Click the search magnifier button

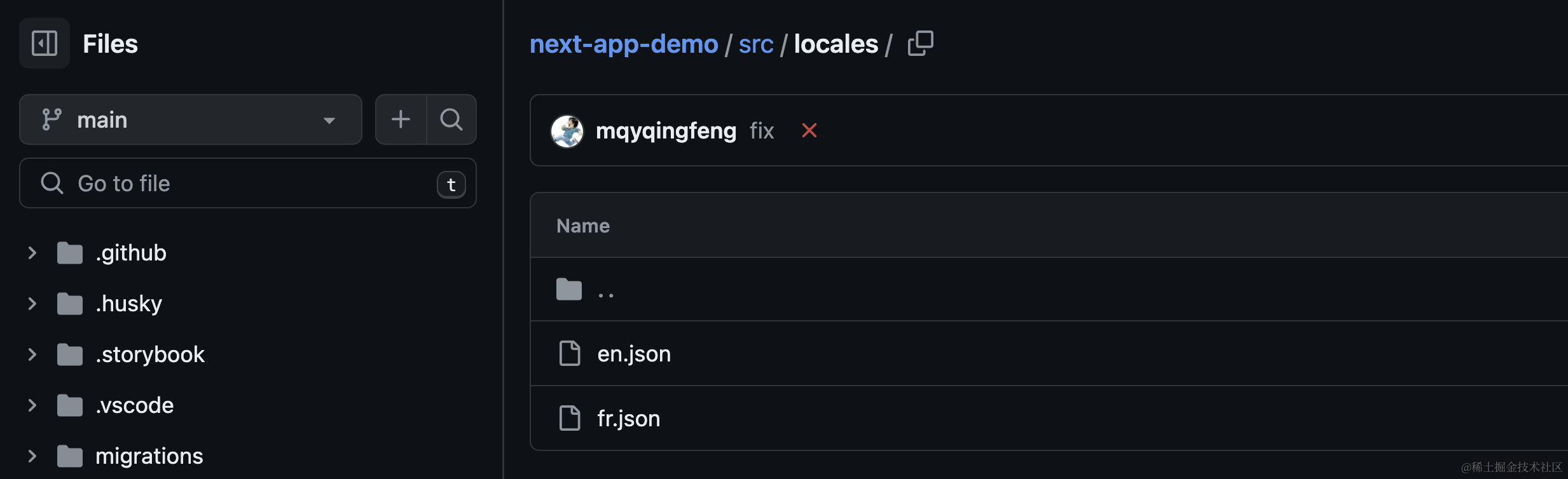(x=451, y=119)
